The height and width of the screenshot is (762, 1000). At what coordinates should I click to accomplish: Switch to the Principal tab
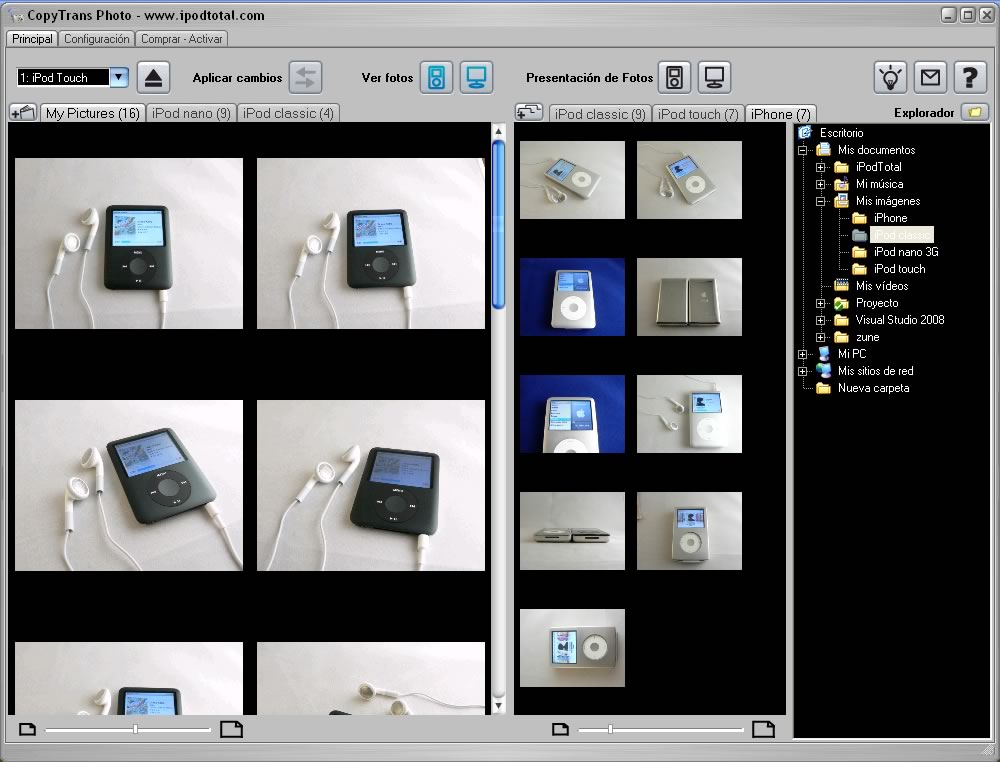[x=32, y=39]
